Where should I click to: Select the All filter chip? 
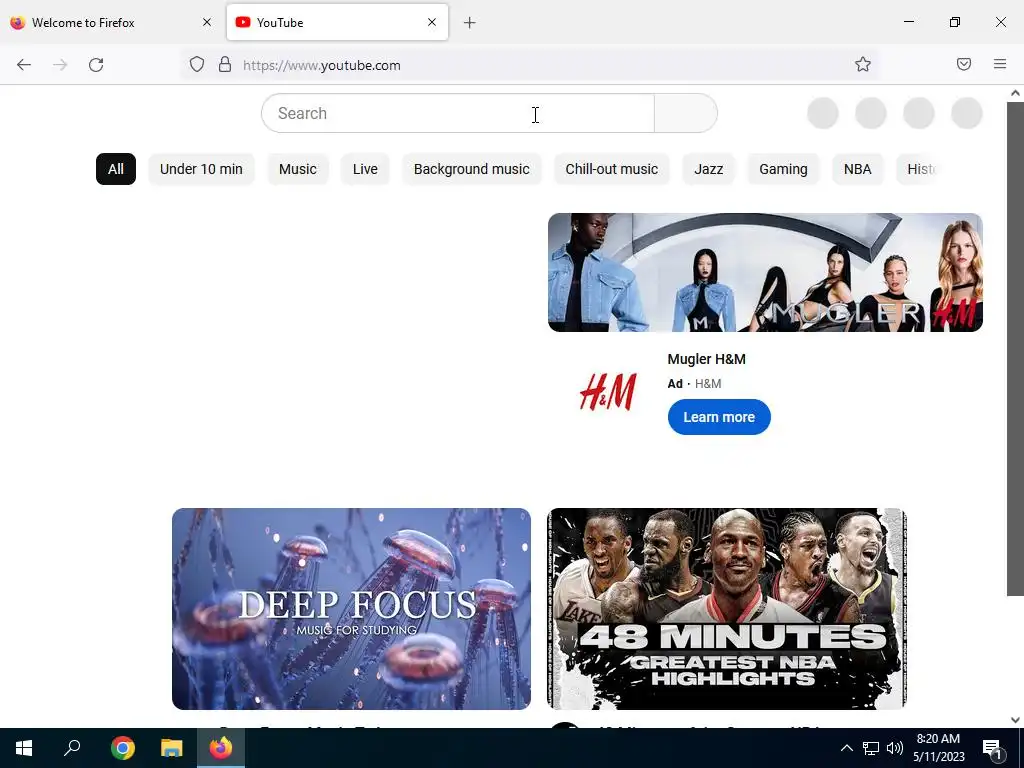pos(116,169)
